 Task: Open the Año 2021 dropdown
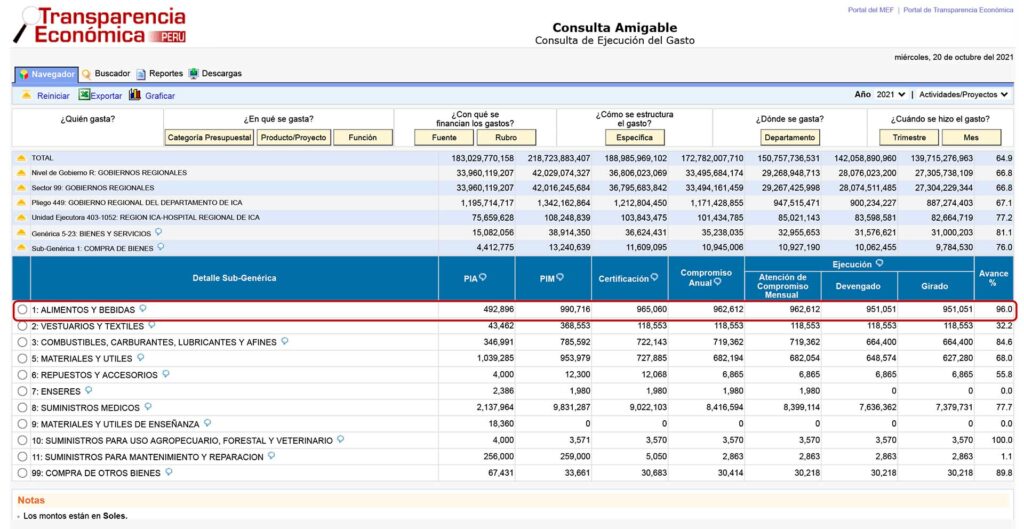tap(891, 95)
